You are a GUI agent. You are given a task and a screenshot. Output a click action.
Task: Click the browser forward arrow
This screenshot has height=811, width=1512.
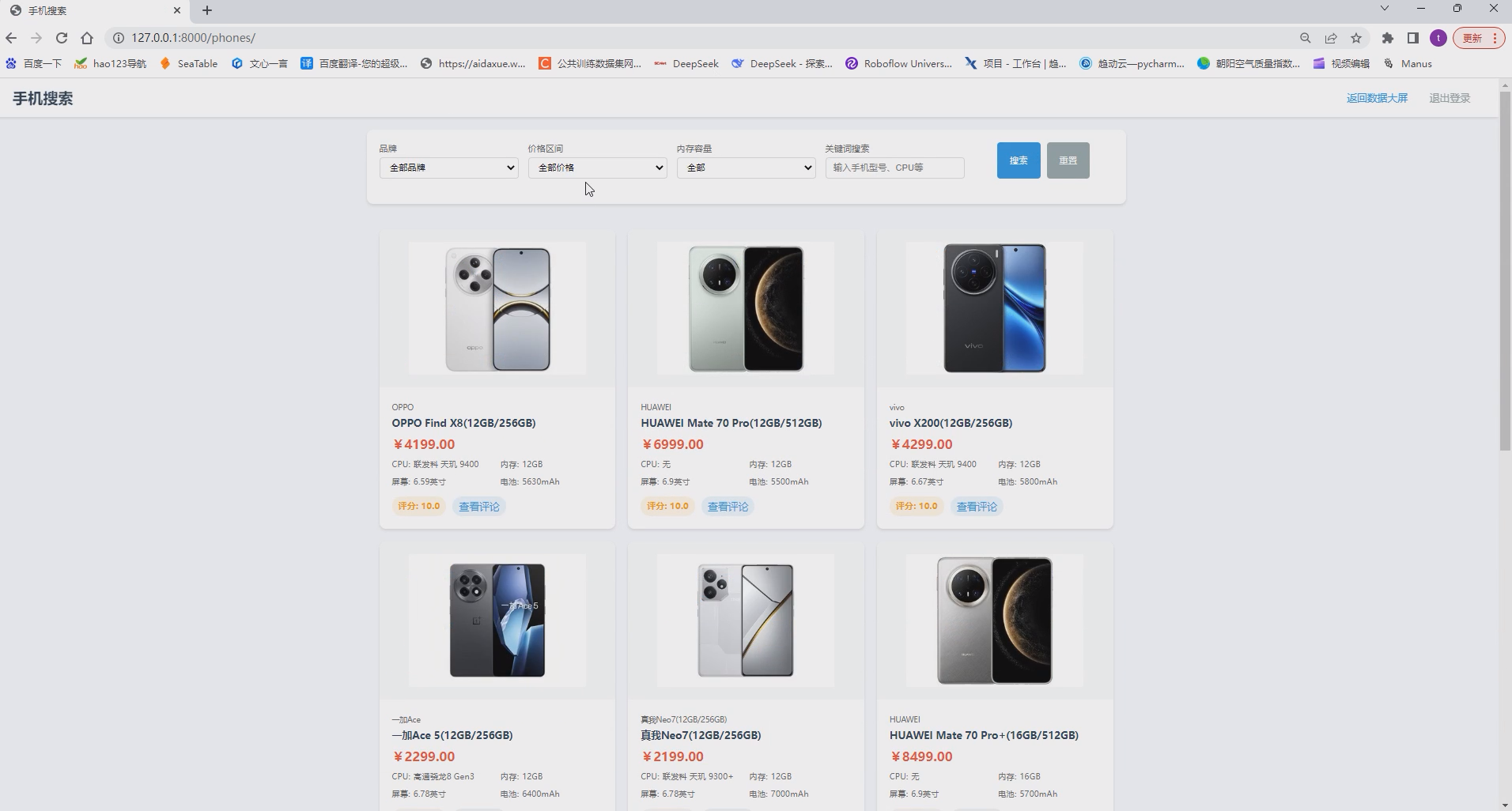pos(36,38)
